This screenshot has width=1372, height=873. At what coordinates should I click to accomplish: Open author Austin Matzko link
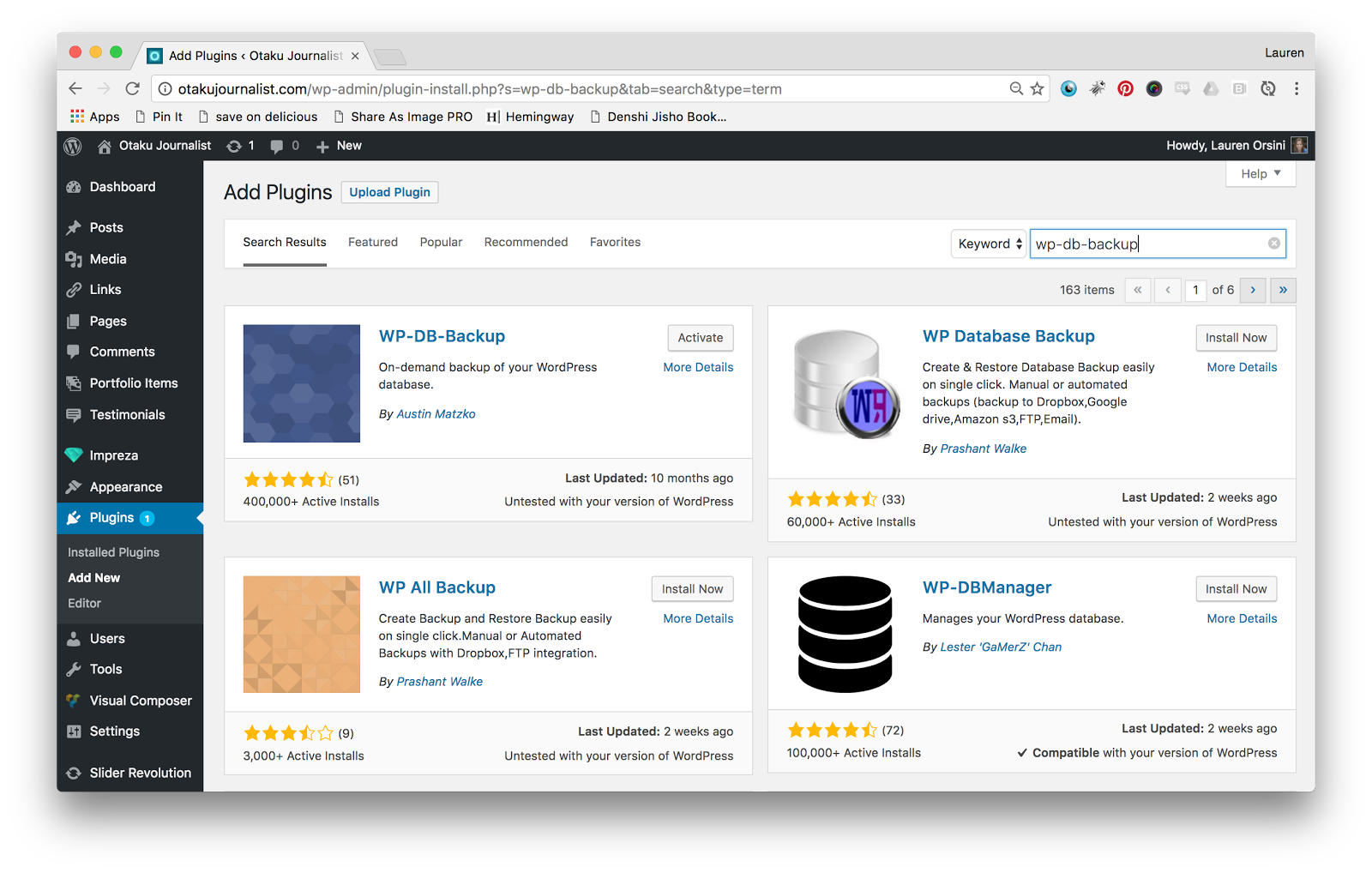tap(436, 414)
